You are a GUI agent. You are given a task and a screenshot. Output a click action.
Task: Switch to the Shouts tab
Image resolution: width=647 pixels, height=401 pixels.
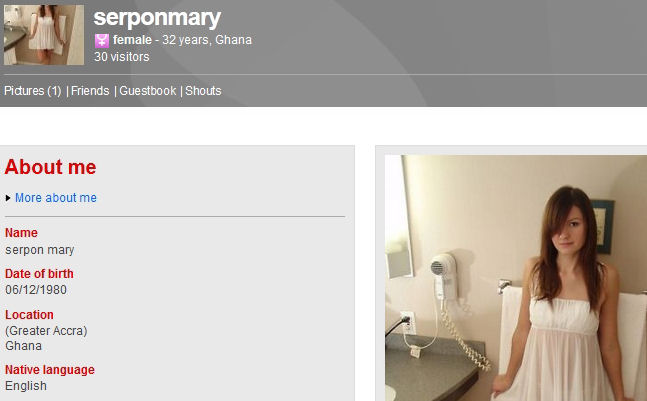coord(203,91)
